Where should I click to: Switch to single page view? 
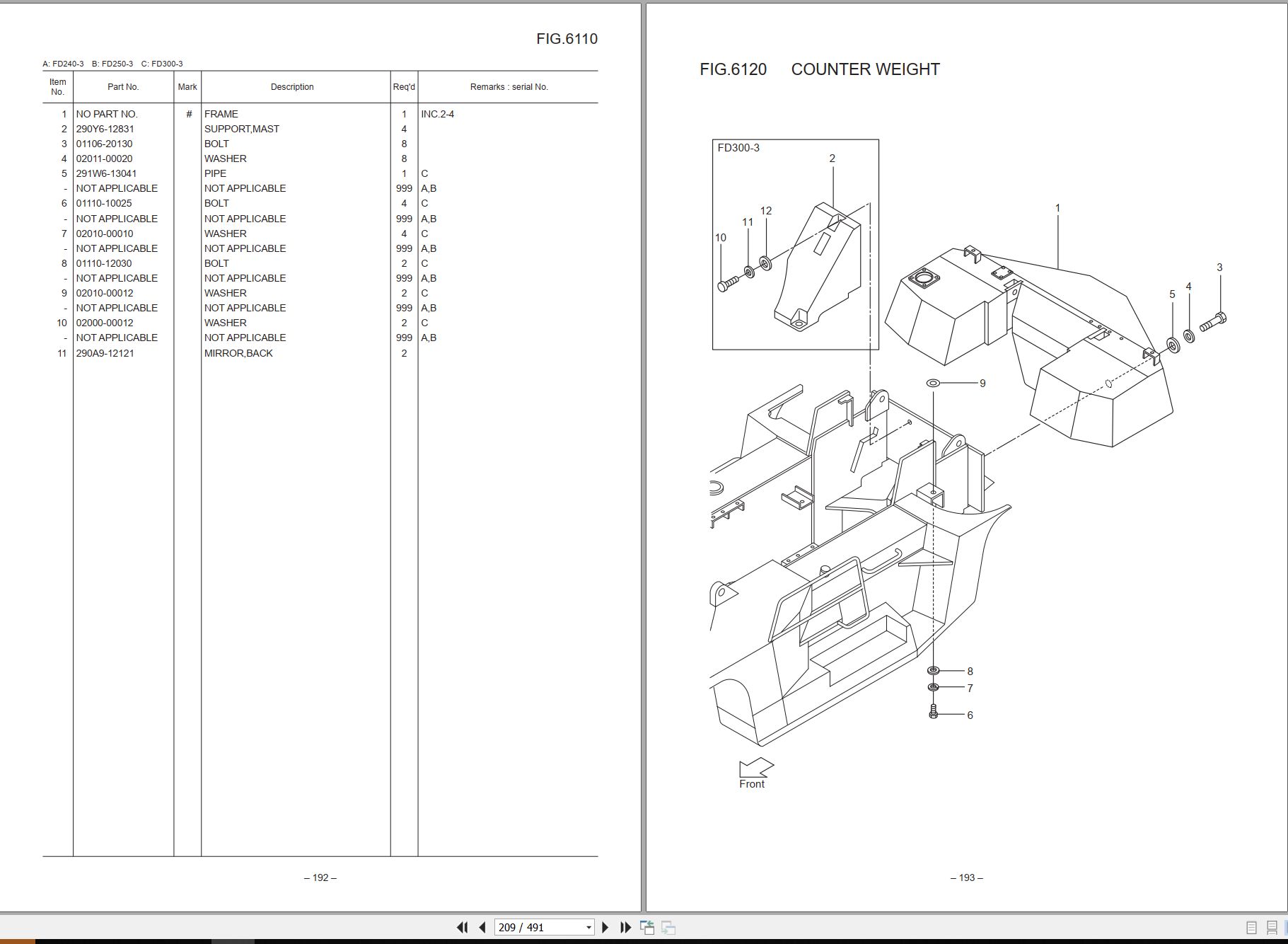click(x=1251, y=928)
